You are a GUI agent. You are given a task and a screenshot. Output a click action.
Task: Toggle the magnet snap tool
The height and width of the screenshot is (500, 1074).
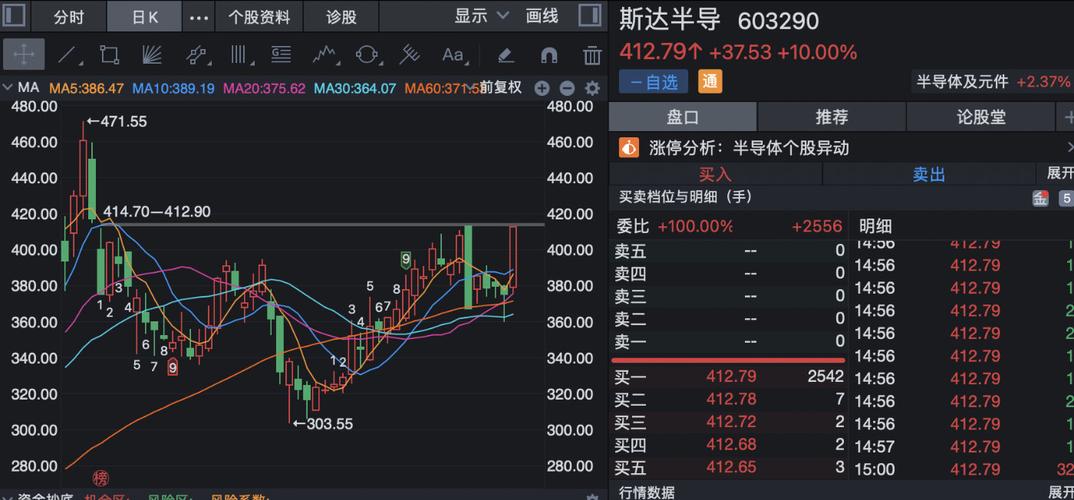tap(549, 55)
